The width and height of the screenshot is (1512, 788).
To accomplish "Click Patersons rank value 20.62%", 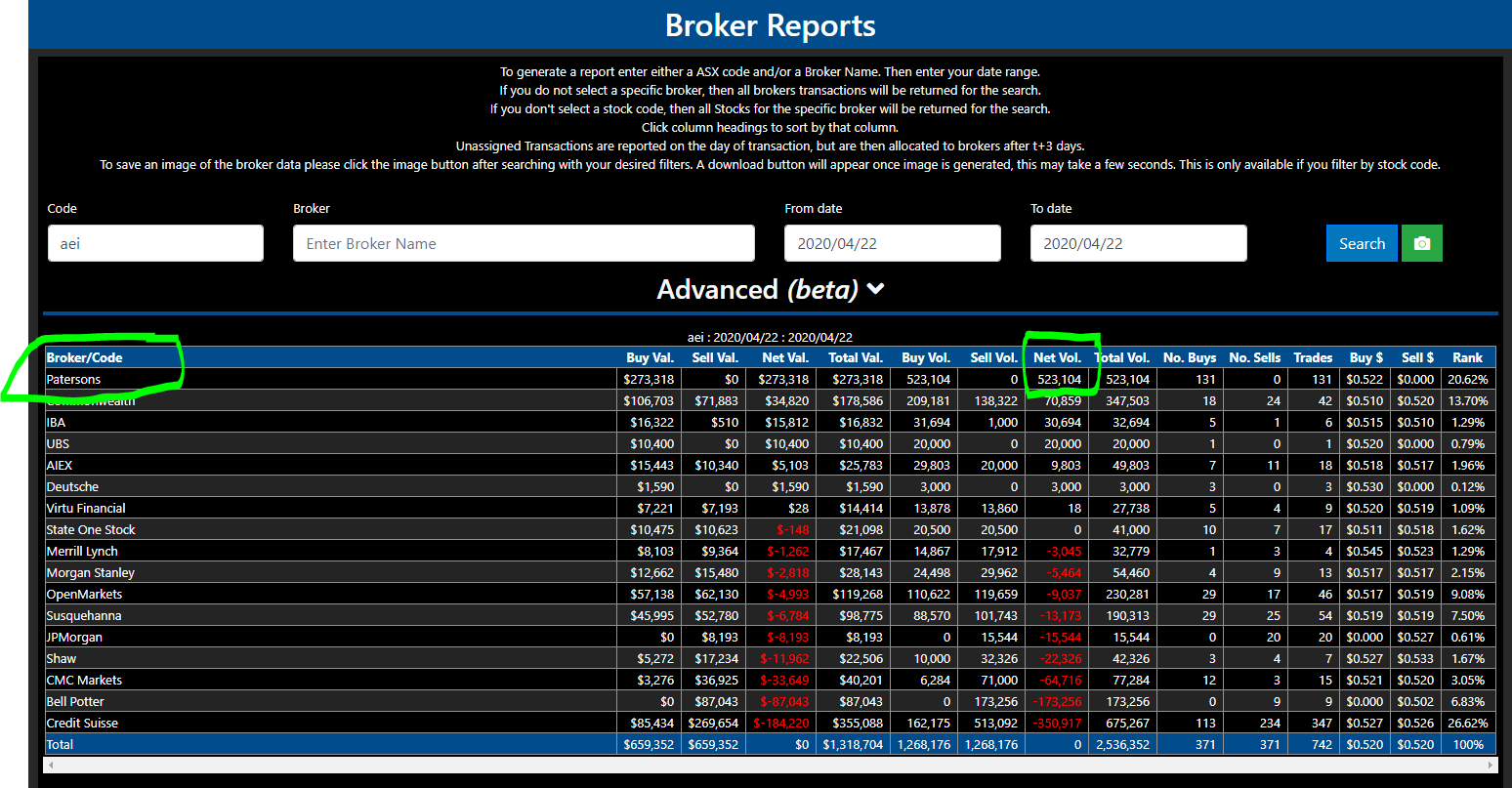I will 1468,379.
